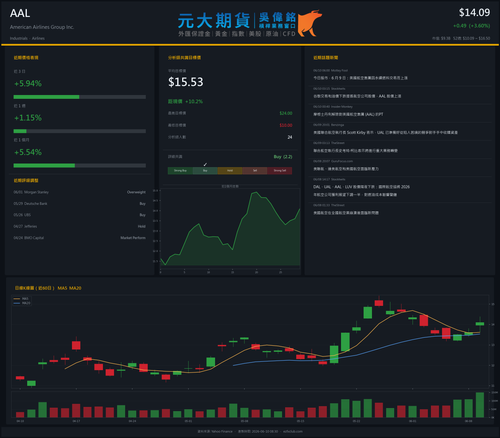Open the DAL, UAL, AAL, LUV headline

click(361, 191)
